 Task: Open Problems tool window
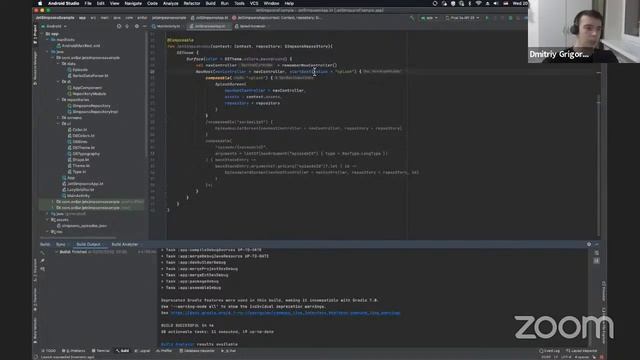tap(73, 351)
